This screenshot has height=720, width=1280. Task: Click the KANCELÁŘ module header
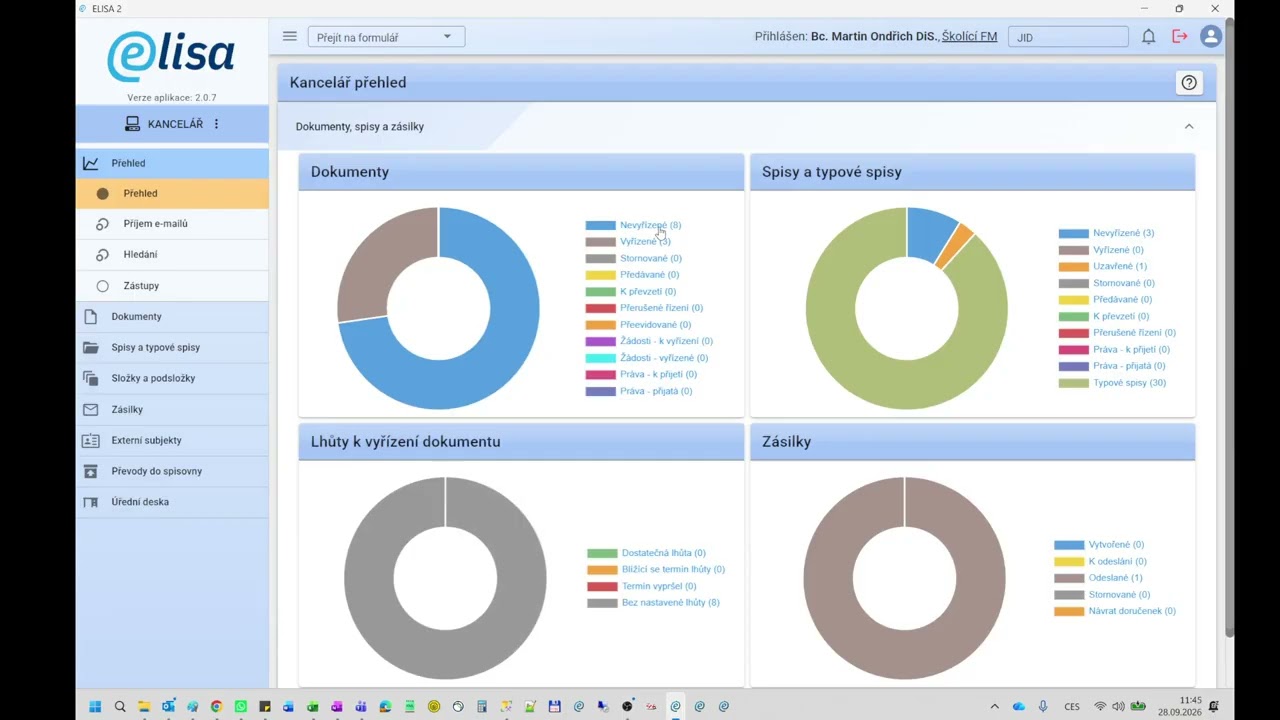coord(172,124)
